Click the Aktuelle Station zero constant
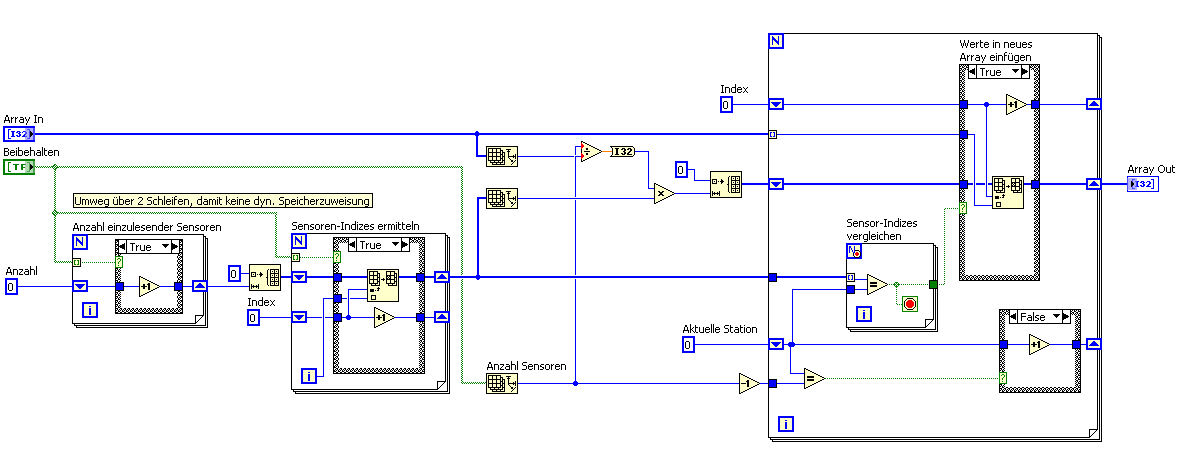 (688, 345)
